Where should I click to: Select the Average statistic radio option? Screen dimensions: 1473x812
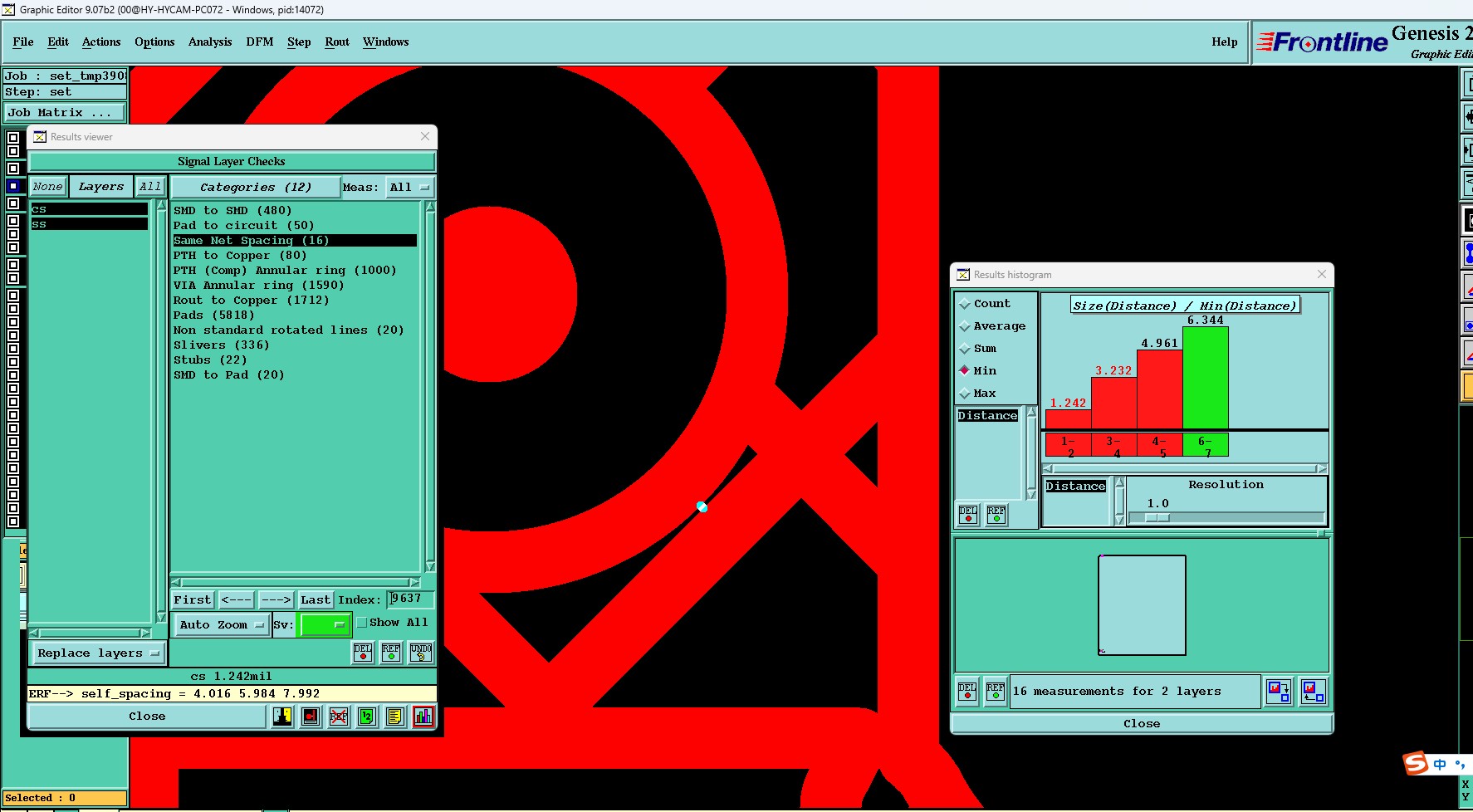(992, 326)
